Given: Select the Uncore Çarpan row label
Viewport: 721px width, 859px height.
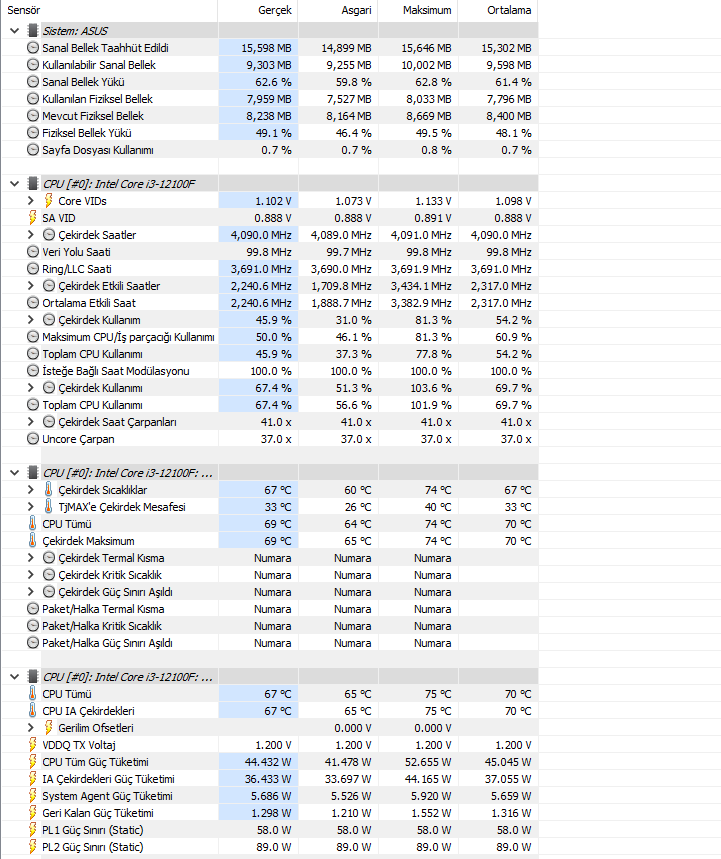Looking at the screenshot, I should [x=78, y=438].
